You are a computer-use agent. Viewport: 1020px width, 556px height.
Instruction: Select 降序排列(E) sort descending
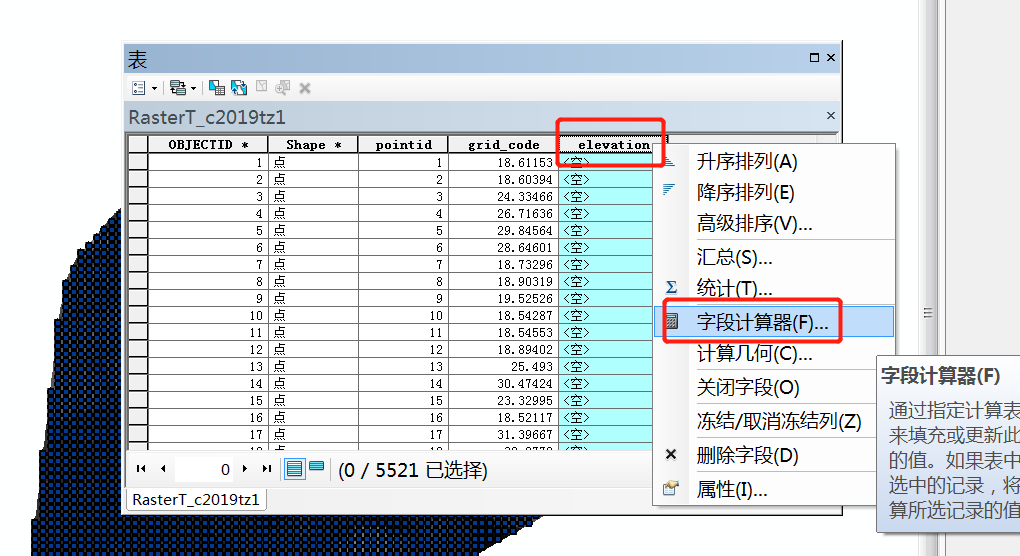click(746, 193)
